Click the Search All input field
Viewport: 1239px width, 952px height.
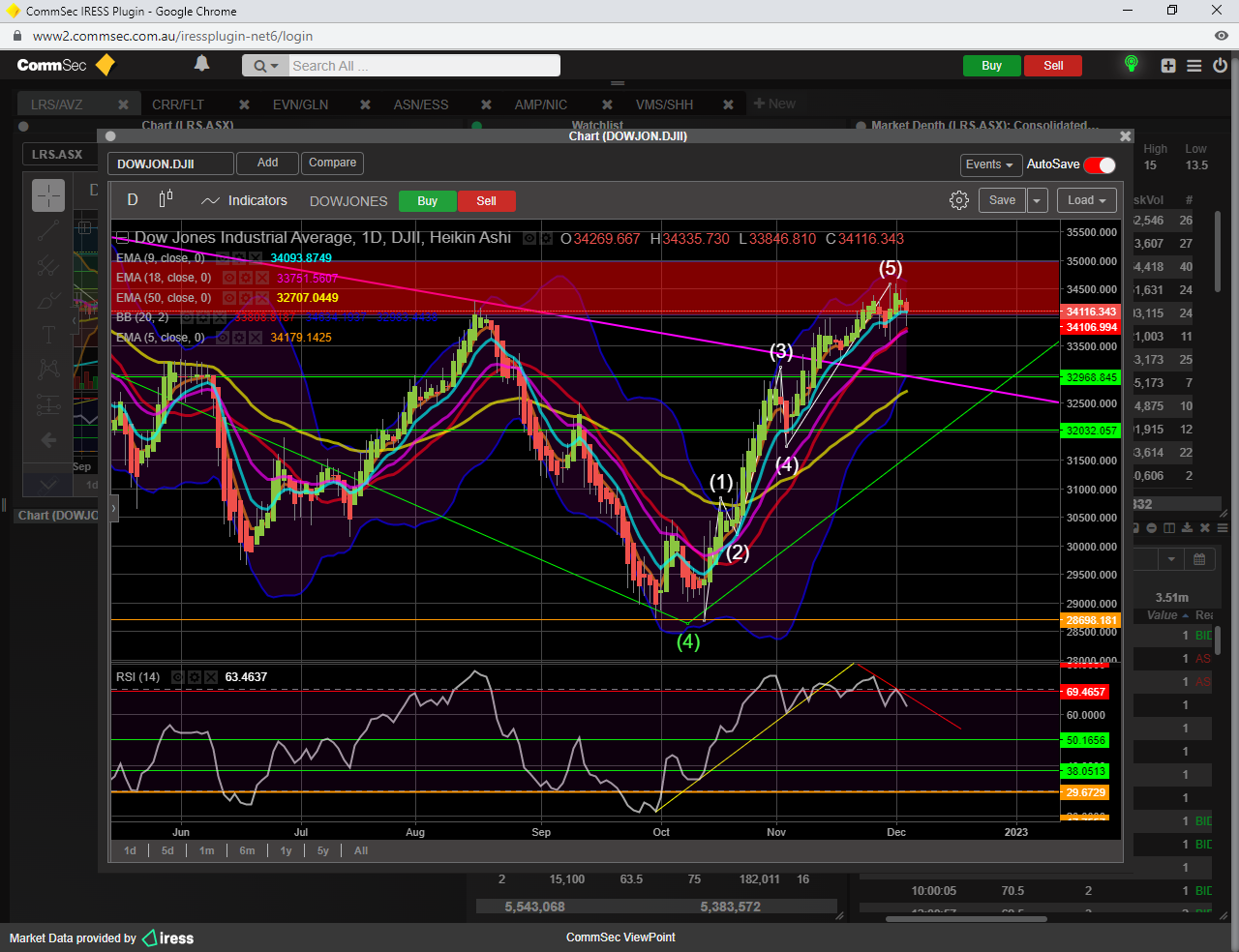click(x=423, y=66)
